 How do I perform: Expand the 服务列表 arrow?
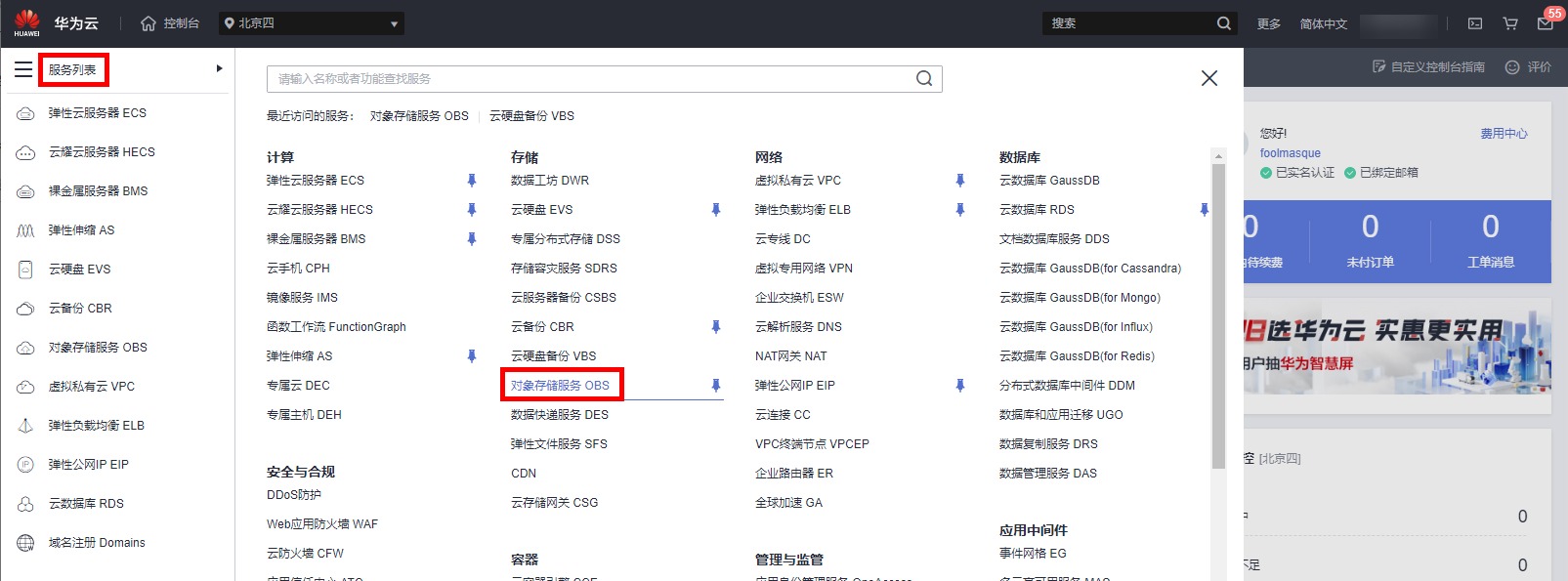coord(219,68)
